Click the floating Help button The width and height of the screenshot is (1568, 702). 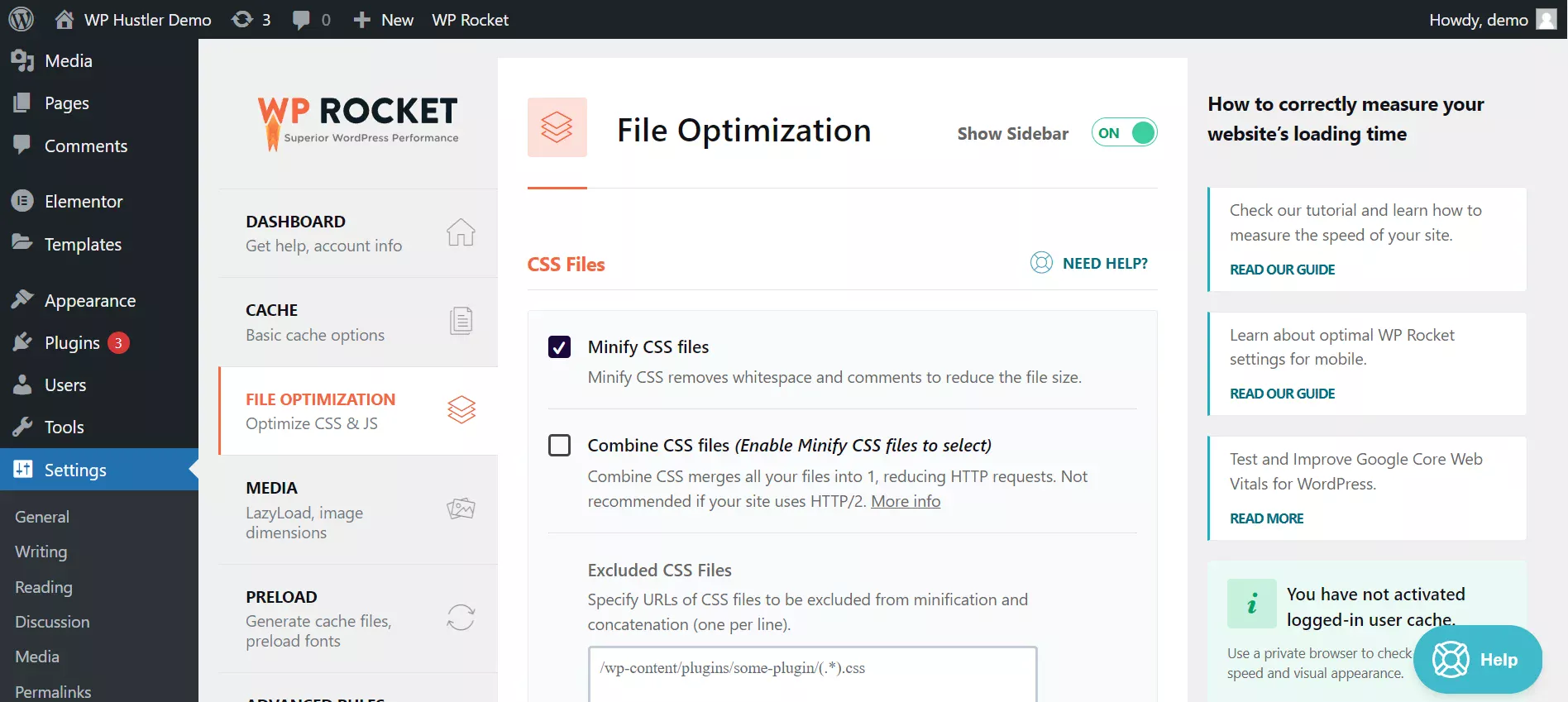tap(1478, 659)
